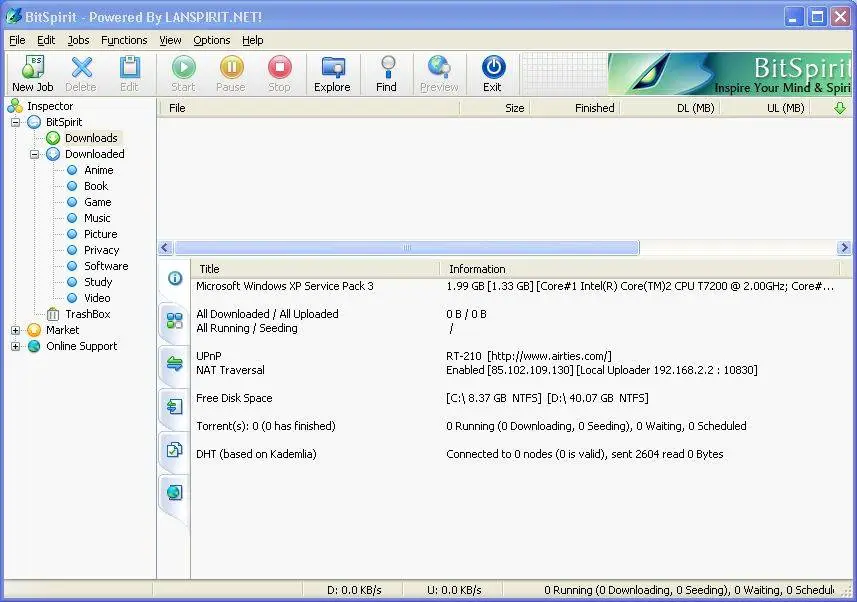Select the Privacy category
Viewport: 857px width, 602px height.
tap(101, 250)
